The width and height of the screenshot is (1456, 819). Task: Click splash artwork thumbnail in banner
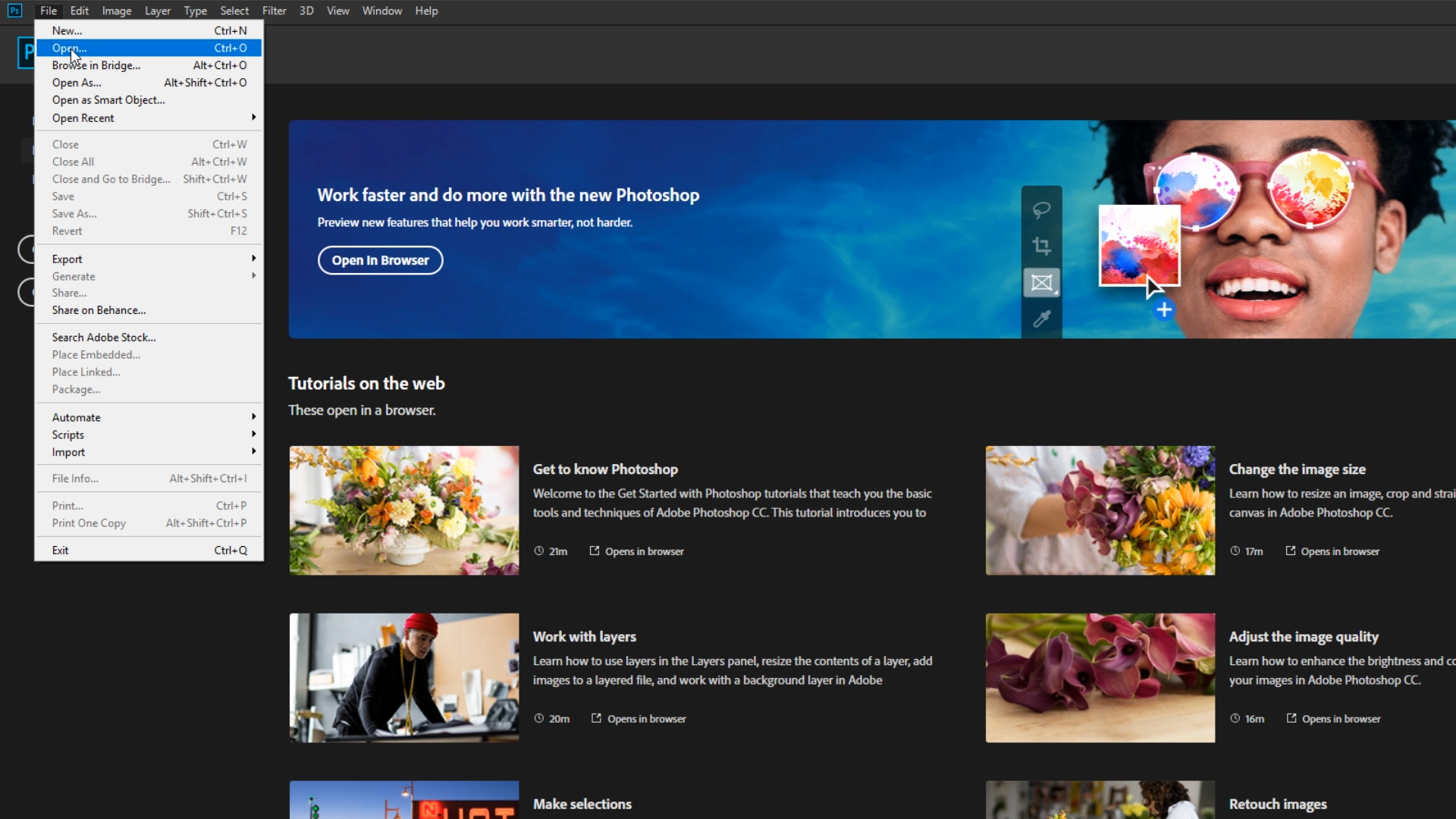(x=1140, y=246)
